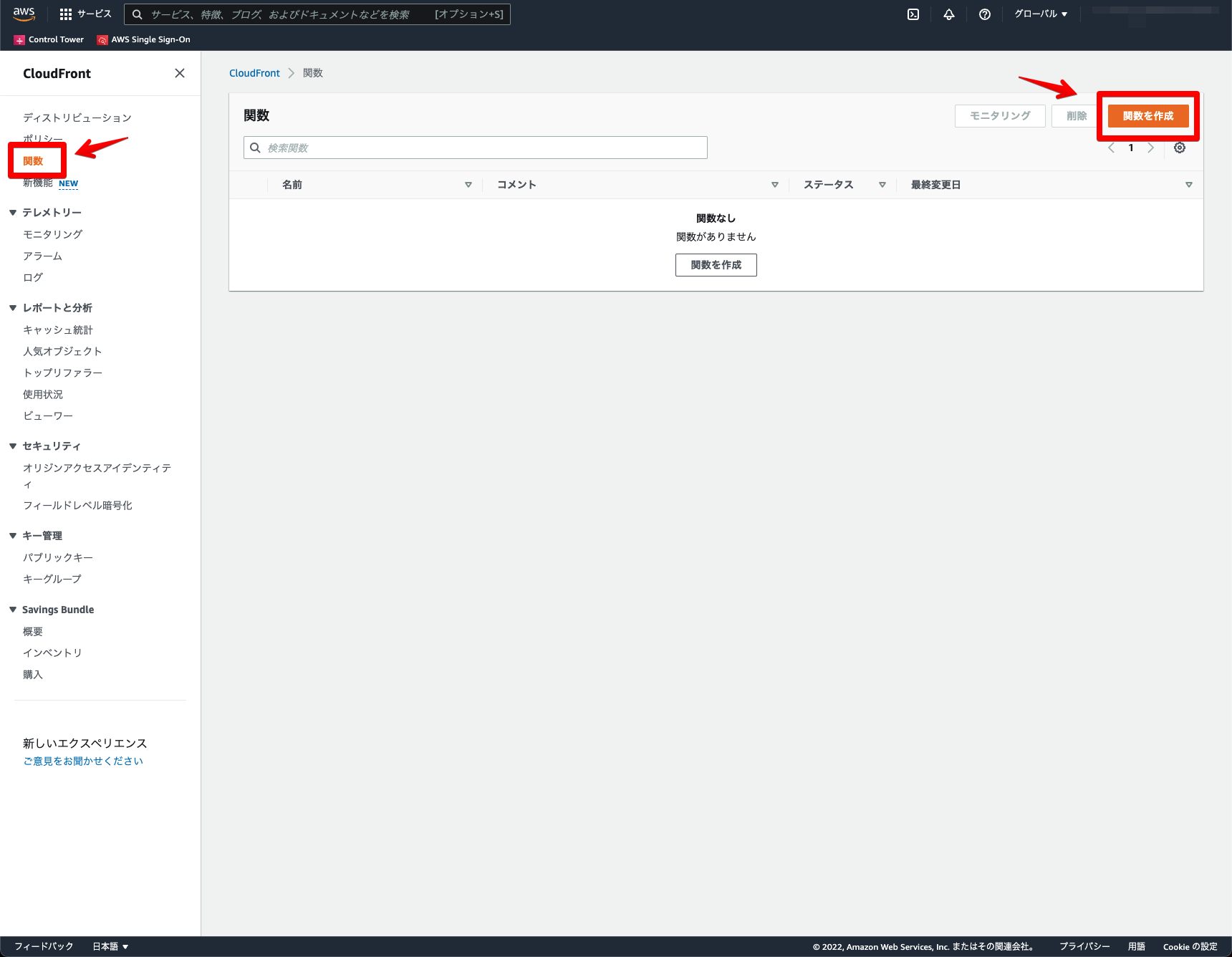Open the CloudShell terminal icon
Image resolution: width=1232 pixels, height=957 pixels.
pos(913,14)
